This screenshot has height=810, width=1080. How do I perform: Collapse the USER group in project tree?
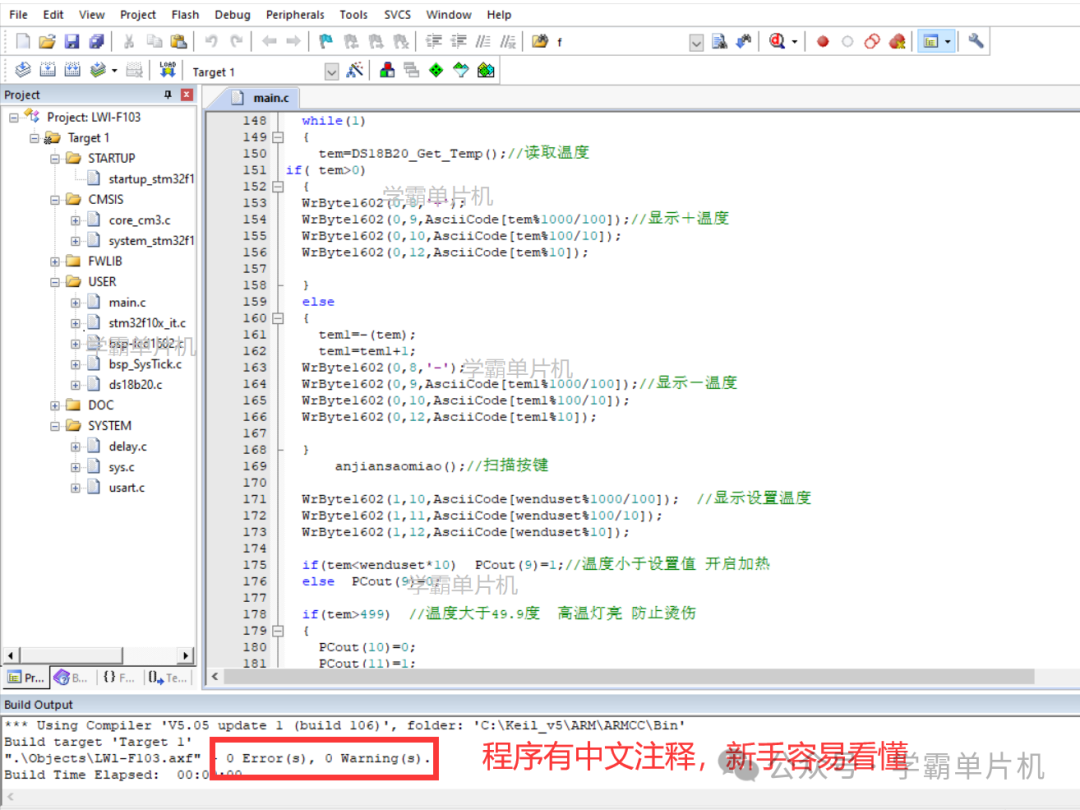[54, 282]
